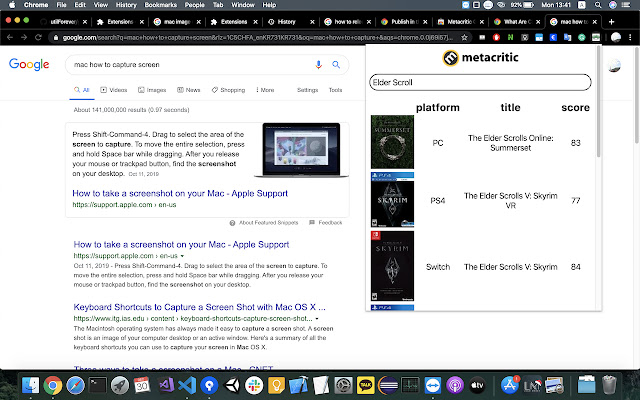640x400 pixels.
Task: Go back using the browser back arrow
Action: tap(10, 38)
